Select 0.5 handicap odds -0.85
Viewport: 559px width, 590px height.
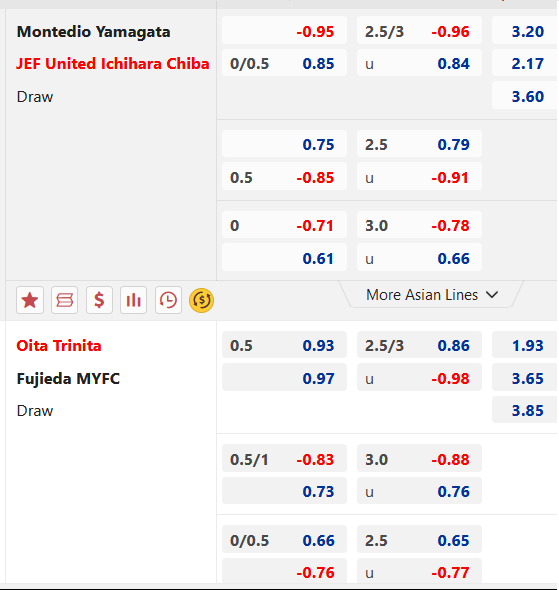point(284,176)
